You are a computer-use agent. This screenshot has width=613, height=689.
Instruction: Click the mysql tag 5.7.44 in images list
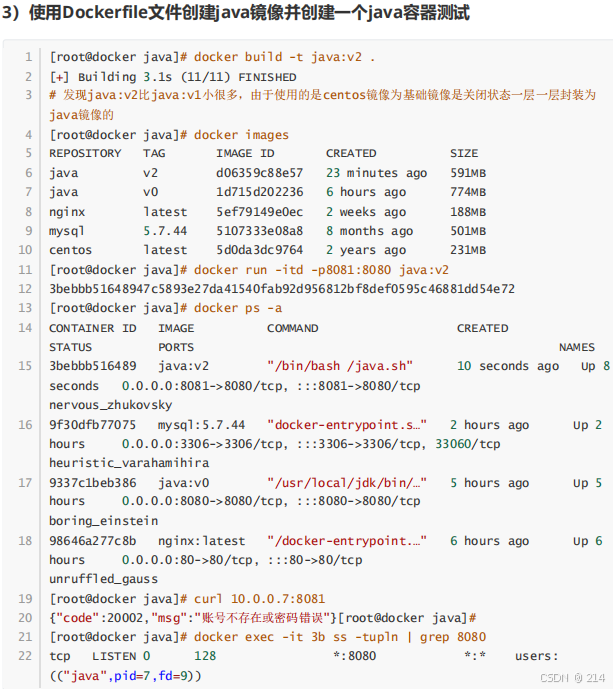click(x=165, y=231)
